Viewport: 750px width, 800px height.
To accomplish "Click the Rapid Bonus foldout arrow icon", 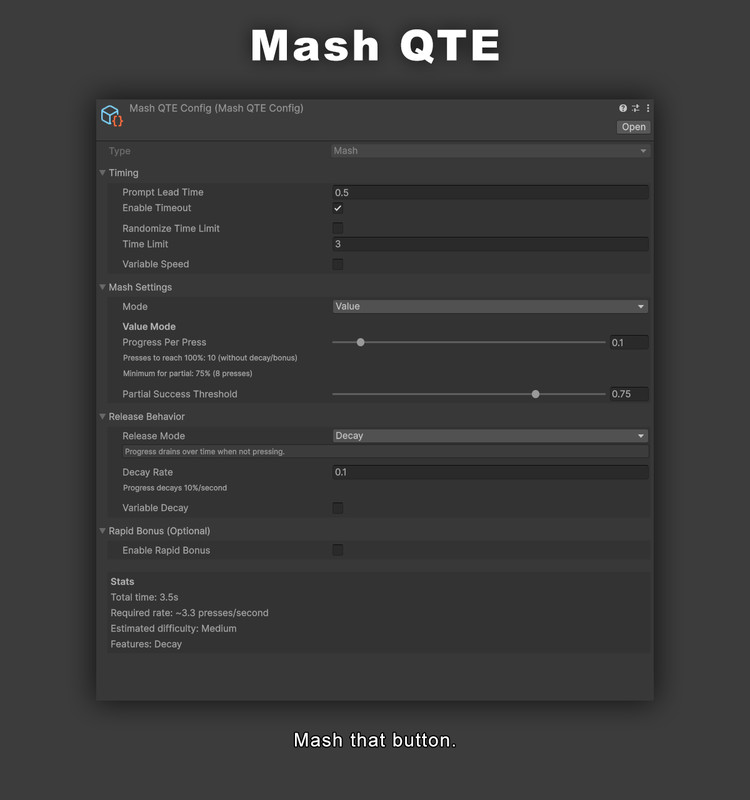I will [x=102, y=531].
